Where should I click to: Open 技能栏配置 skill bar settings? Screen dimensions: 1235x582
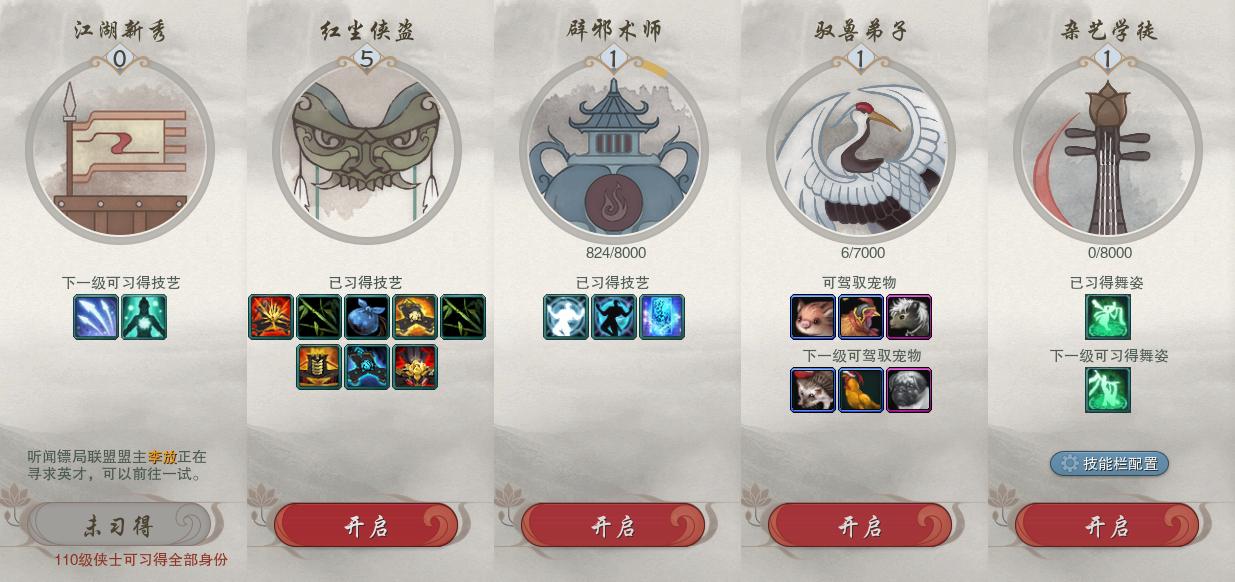(1109, 463)
